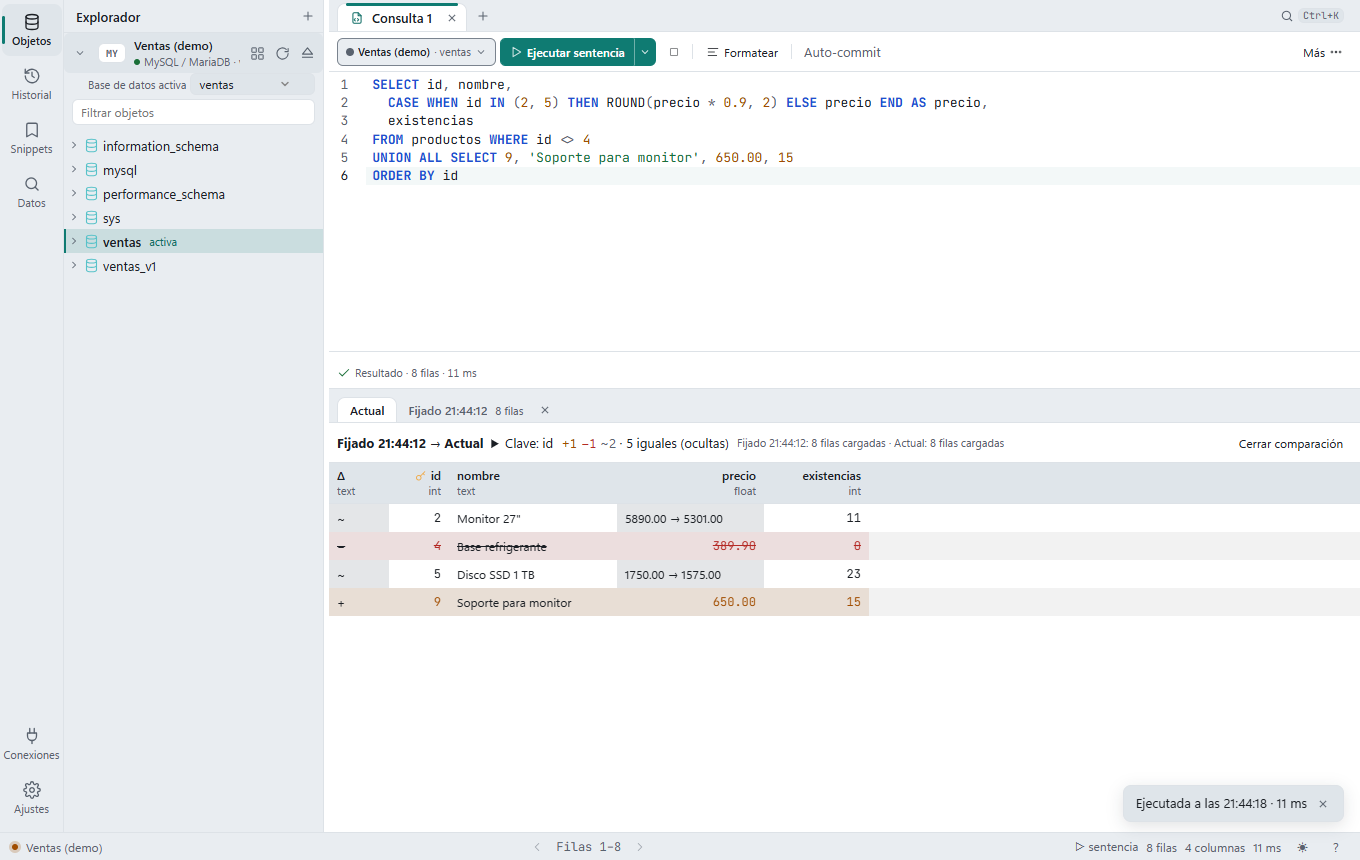Collapse the Ventas (demo) connection node
The image size is (1360, 860).
(80, 53)
